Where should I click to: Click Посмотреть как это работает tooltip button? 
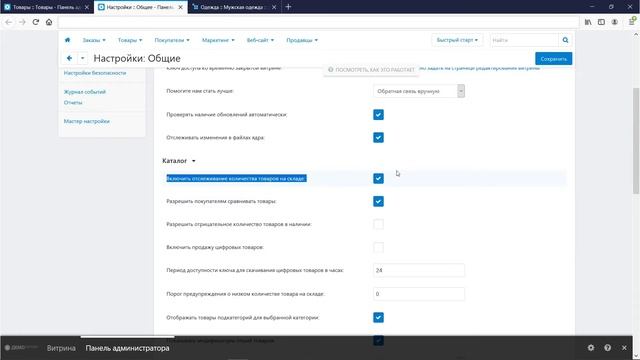pos(371,70)
